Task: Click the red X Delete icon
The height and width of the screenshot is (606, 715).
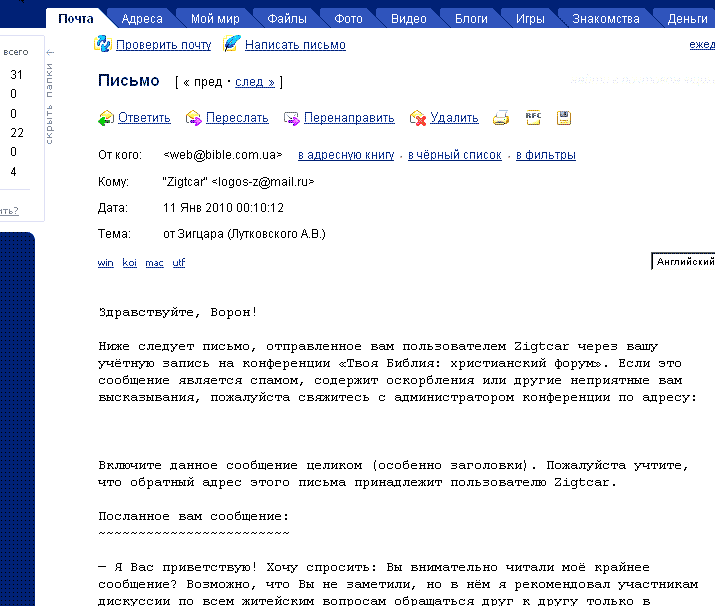Action: [418, 118]
